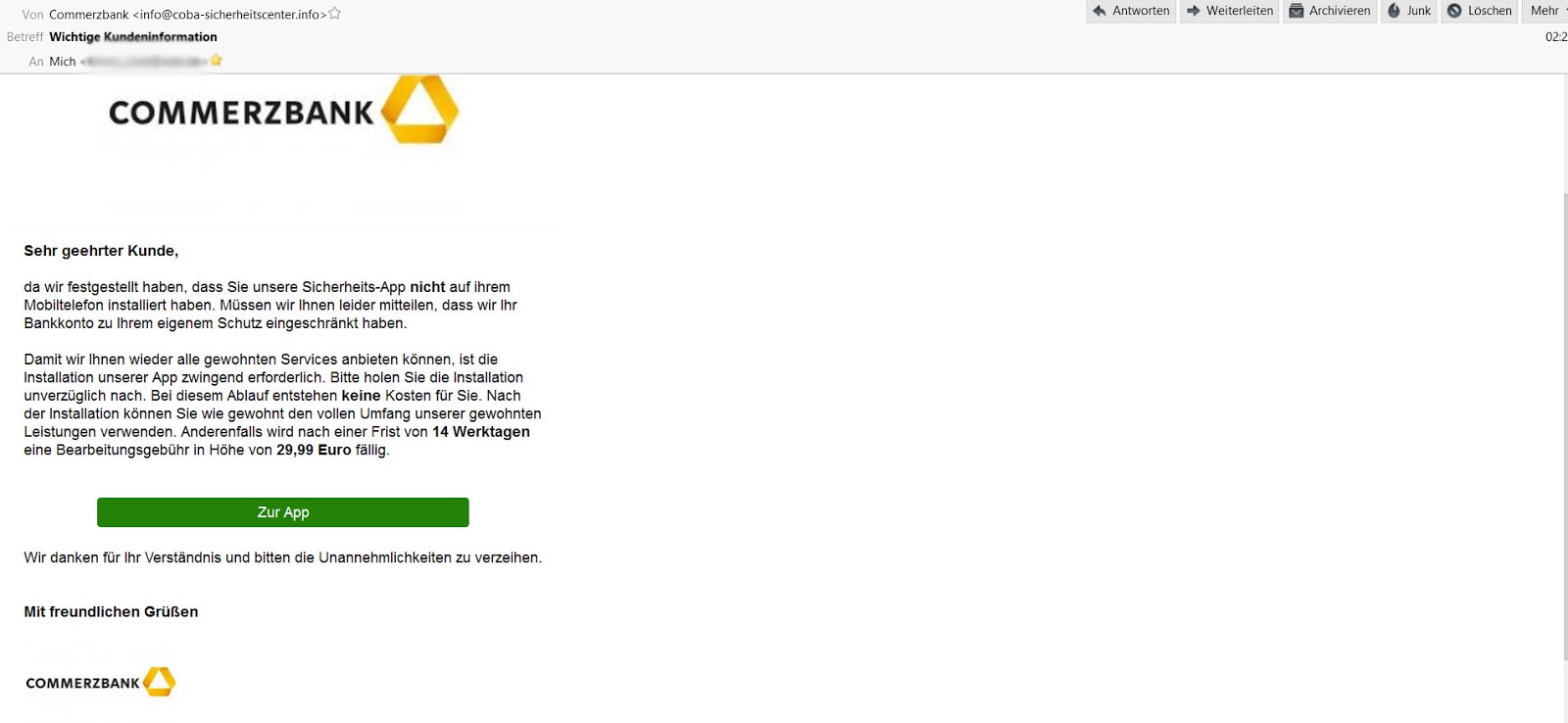Click the forward arrow icon
This screenshot has height=723, width=1568.
click(x=1194, y=11)
